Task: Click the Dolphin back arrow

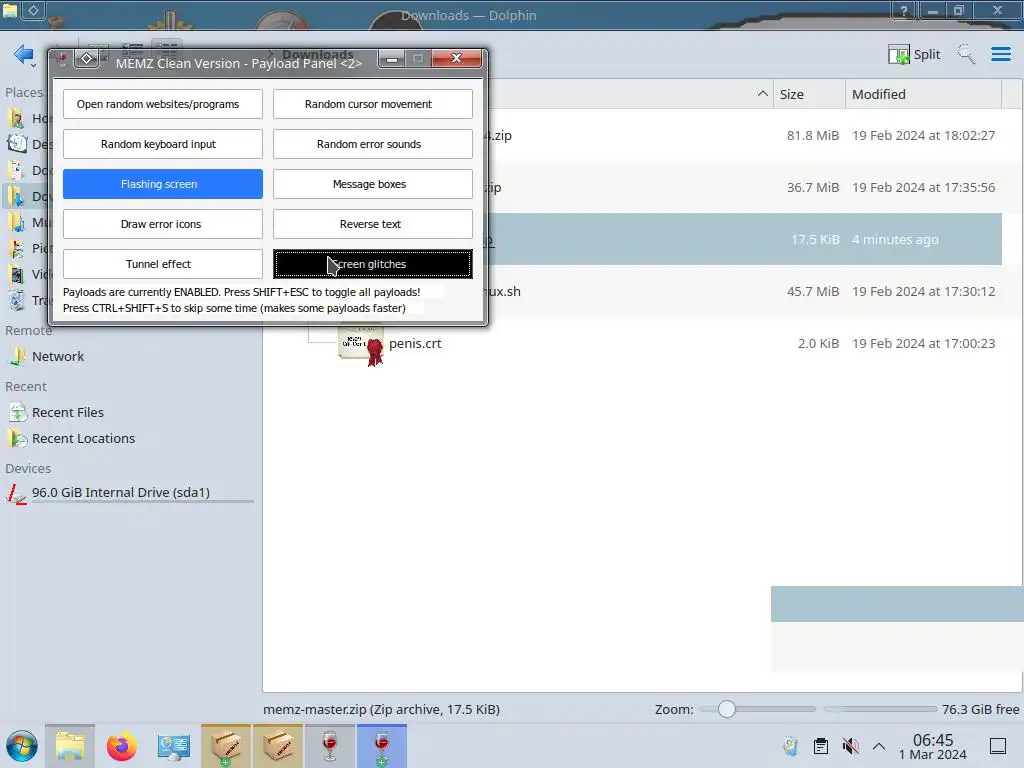Action: 24,55
